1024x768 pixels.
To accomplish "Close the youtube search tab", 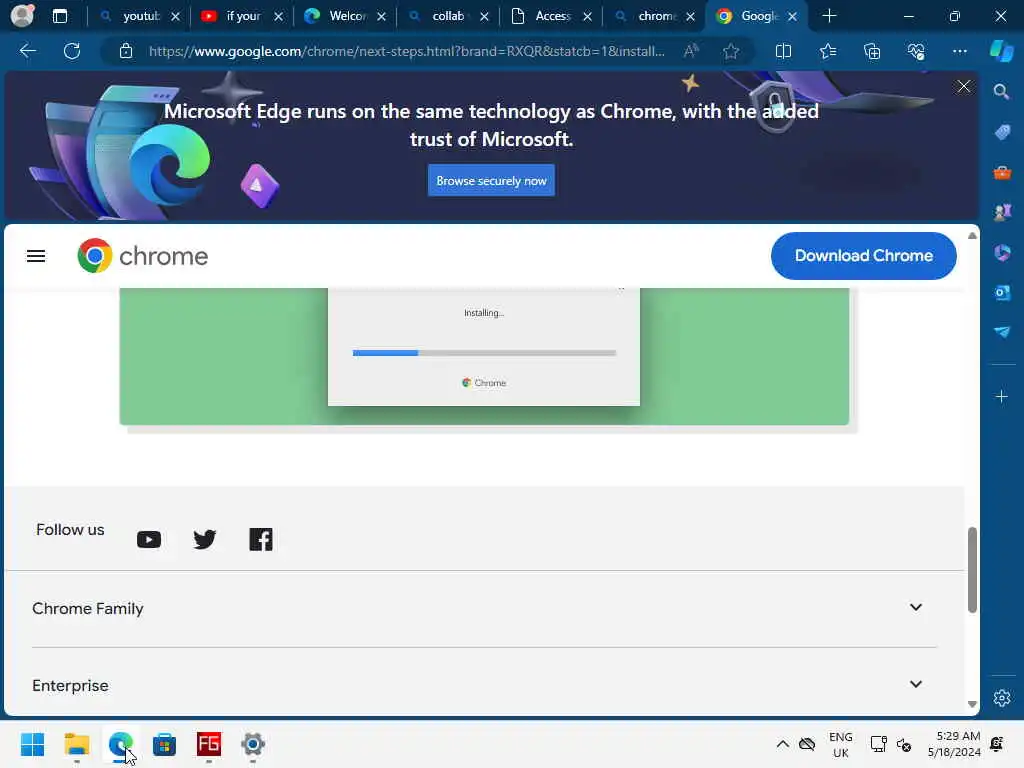I will click(175, 16).
